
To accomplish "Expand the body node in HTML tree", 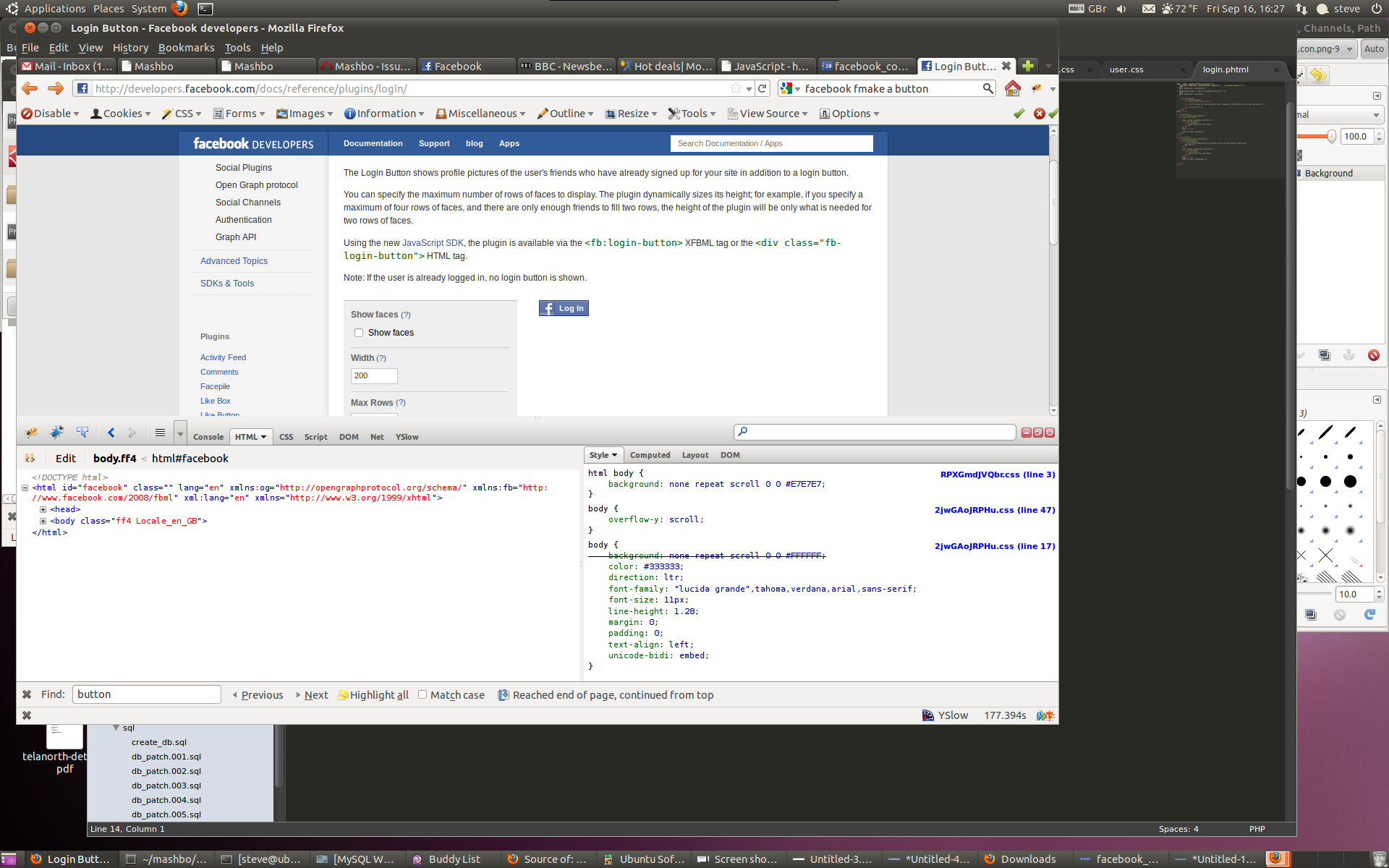I will point(43,521).
